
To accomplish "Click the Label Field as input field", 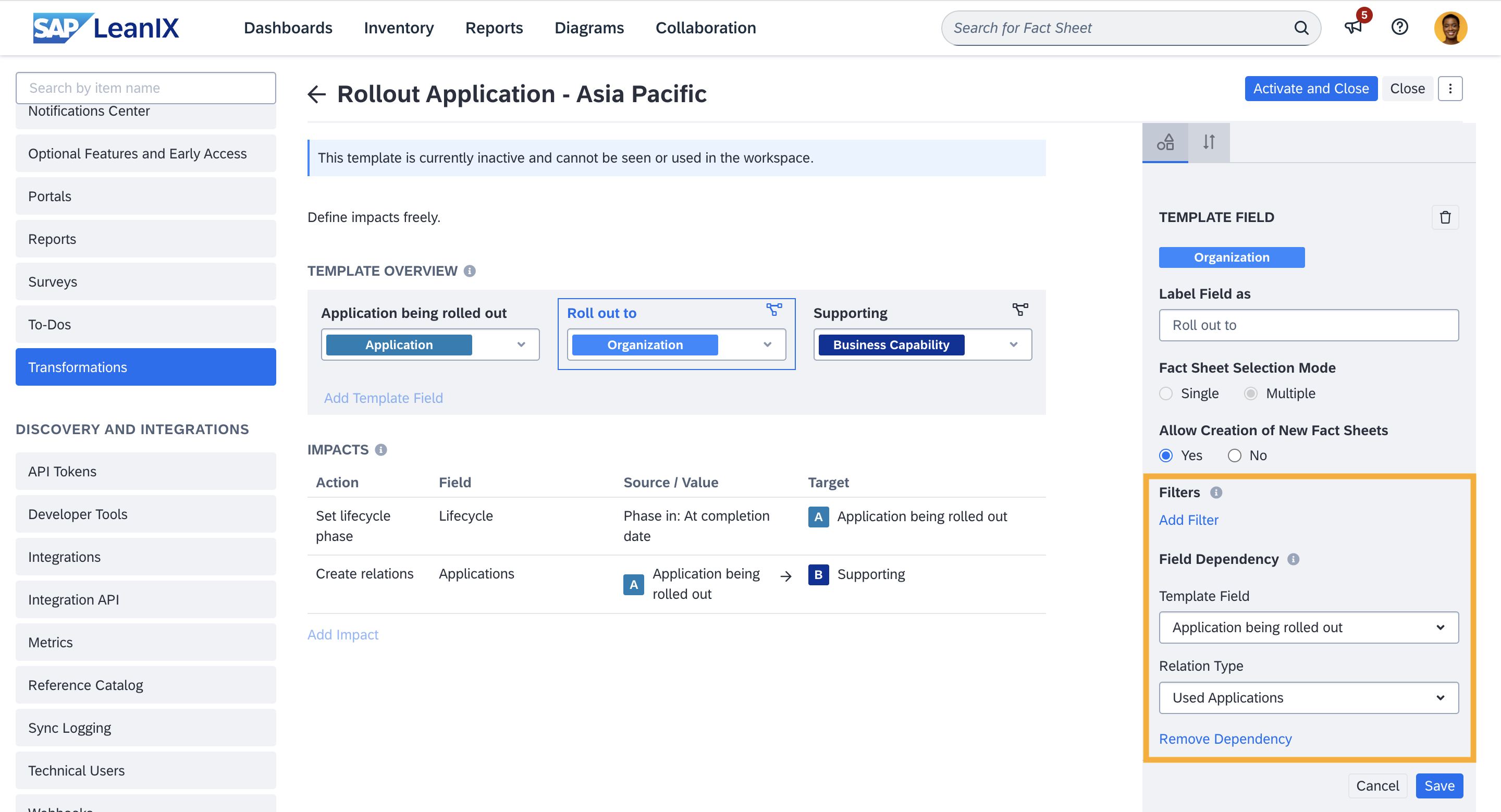I will [1308, 325].
